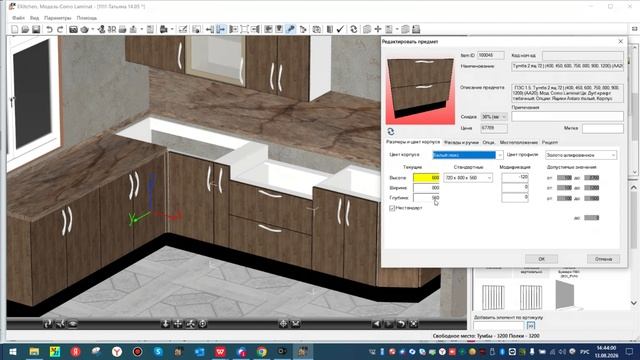Image resolution: width=640 pixels, height=360 pixels.
Task: Open File Explorer from the taskbar
Action: [x=34, y=351]
